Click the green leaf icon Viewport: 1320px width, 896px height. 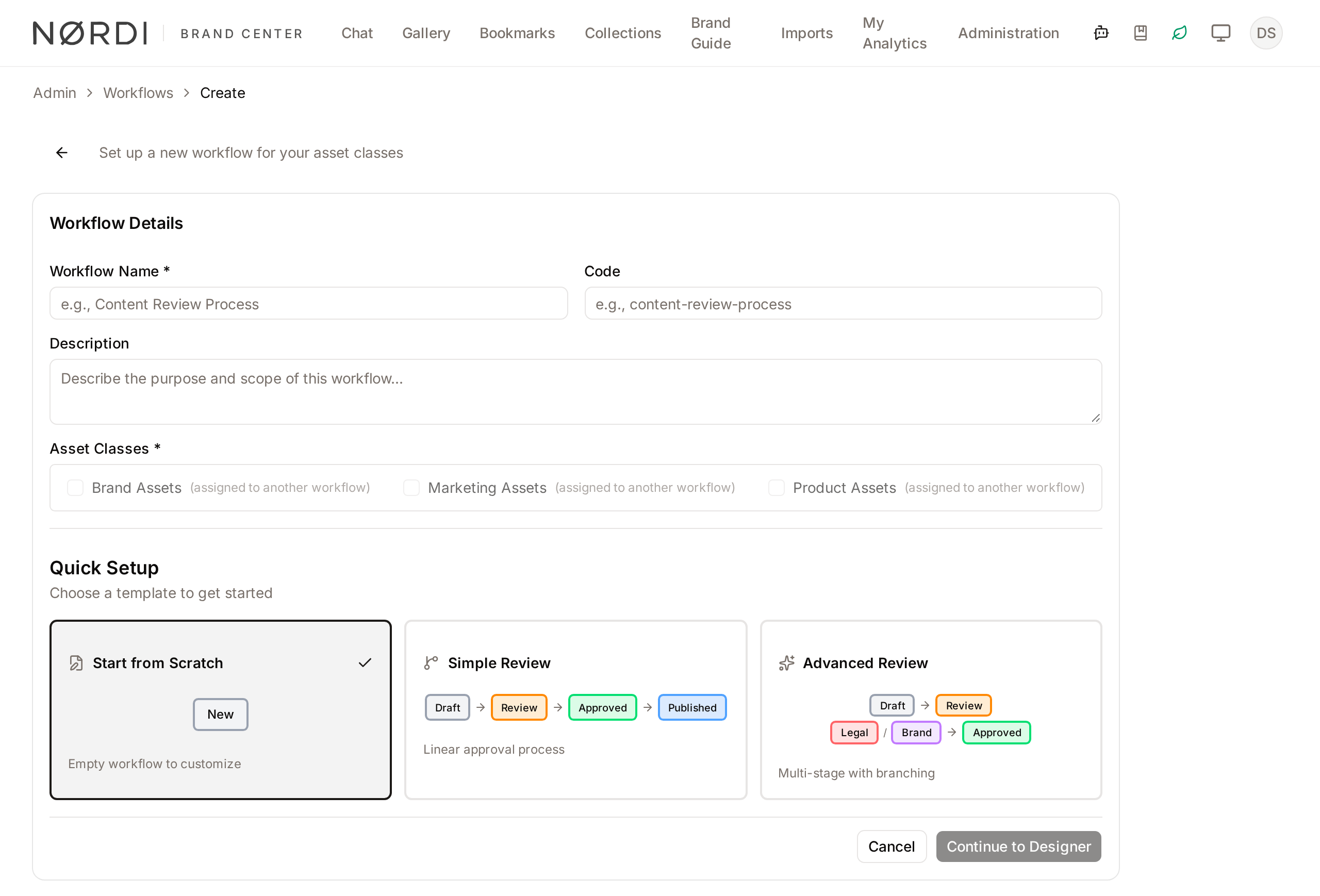click(x=1179, y=33)
